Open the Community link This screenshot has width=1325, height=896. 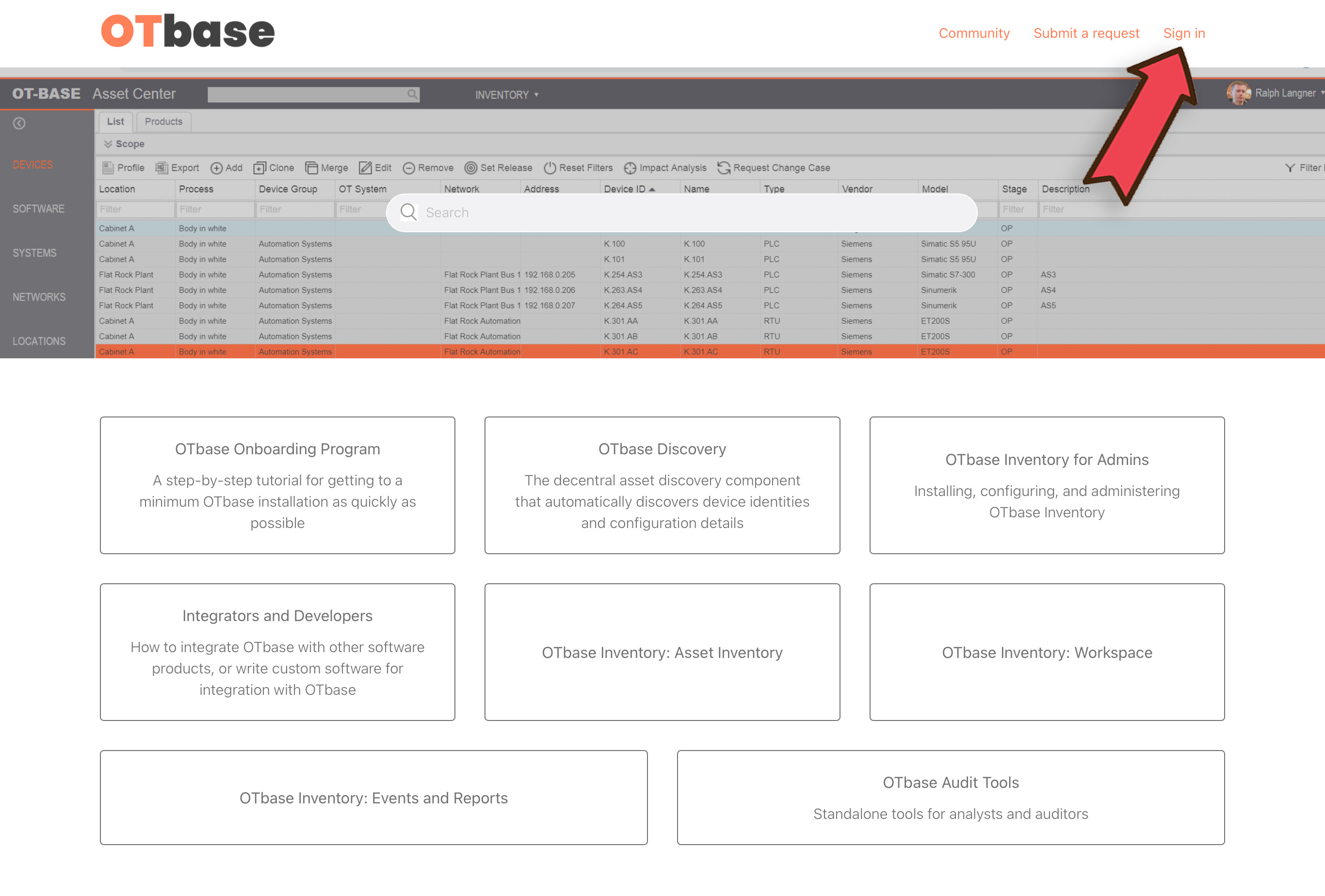(974, 33)
